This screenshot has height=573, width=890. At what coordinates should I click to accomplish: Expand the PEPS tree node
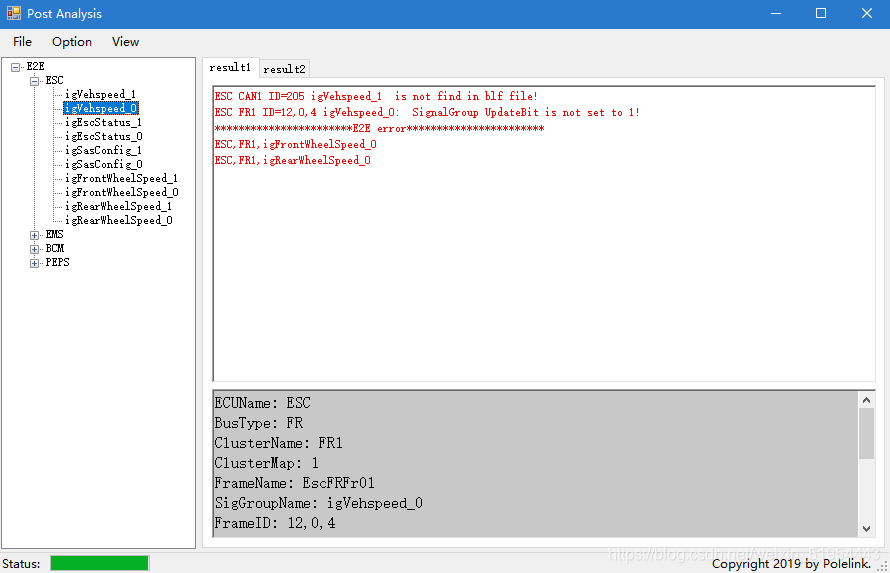[x=35, y=263]
